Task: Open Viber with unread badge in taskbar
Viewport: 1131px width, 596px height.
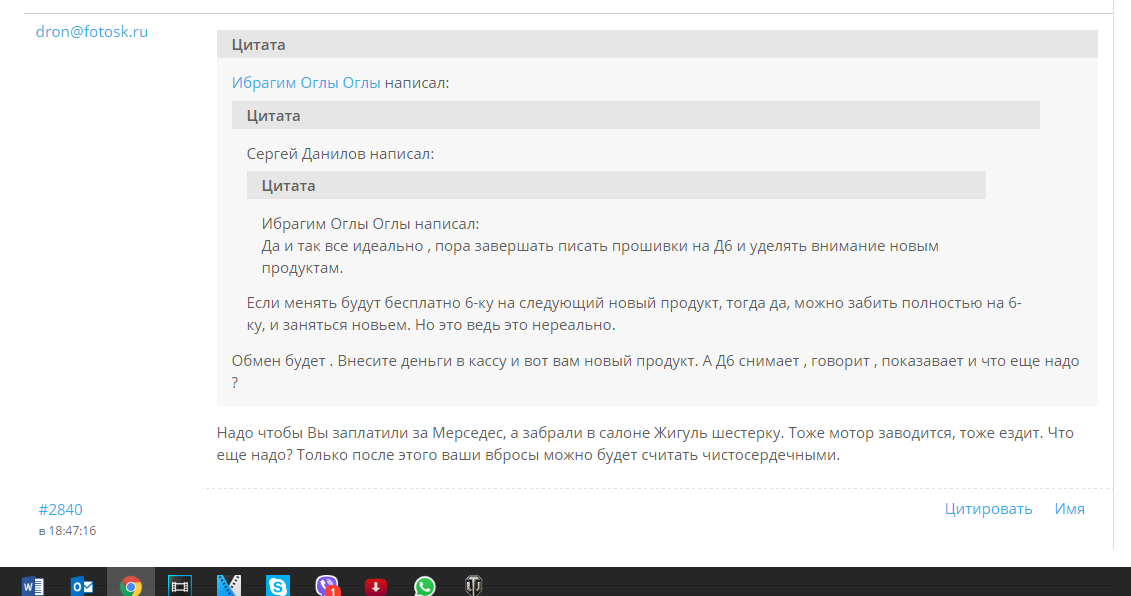Action: click(327, 585)
